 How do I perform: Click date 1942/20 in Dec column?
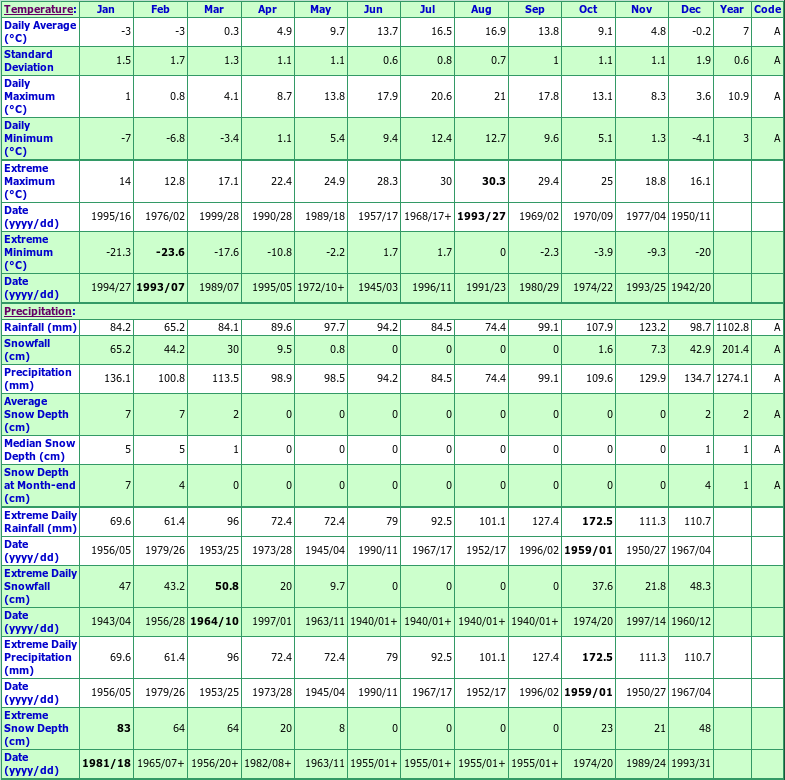click(691, 287)
